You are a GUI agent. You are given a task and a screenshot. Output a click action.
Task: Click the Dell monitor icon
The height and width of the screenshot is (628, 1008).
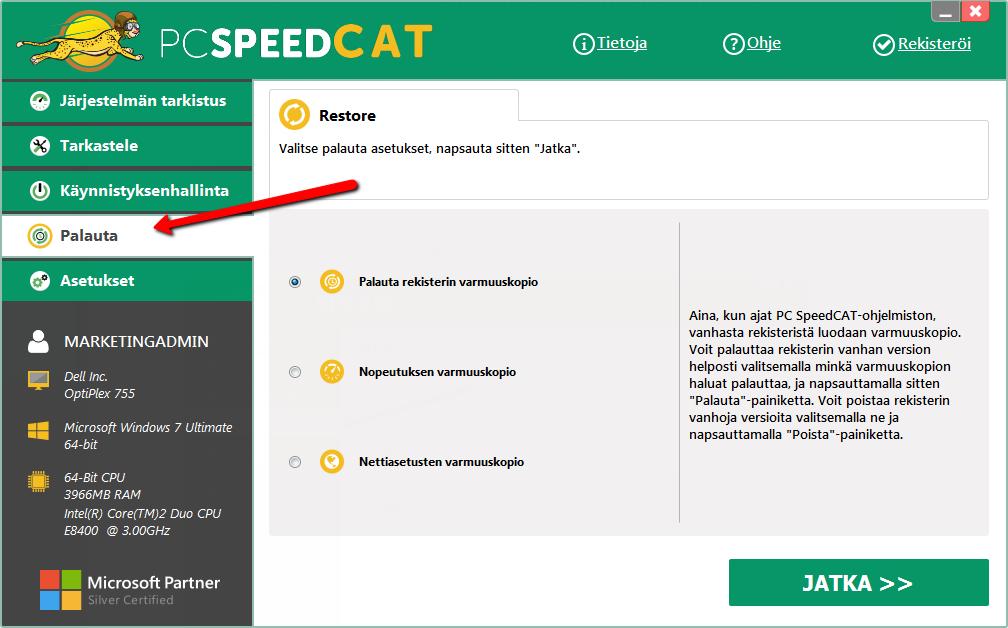click(39, 380)
